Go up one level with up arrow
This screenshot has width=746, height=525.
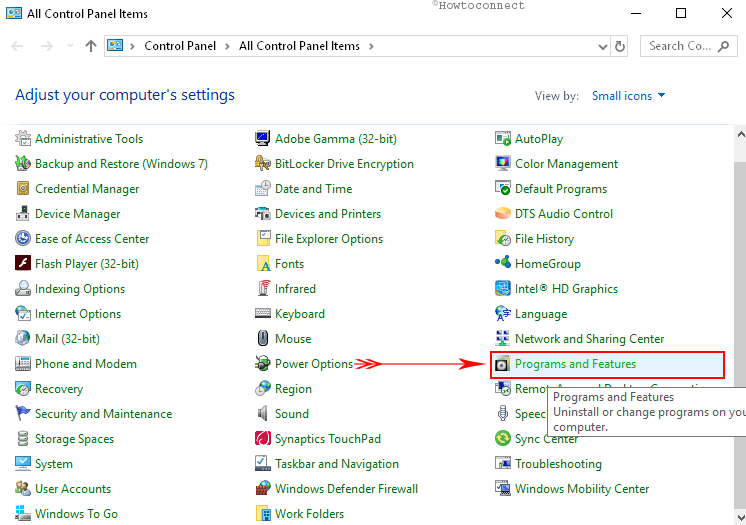coord(90,46)
